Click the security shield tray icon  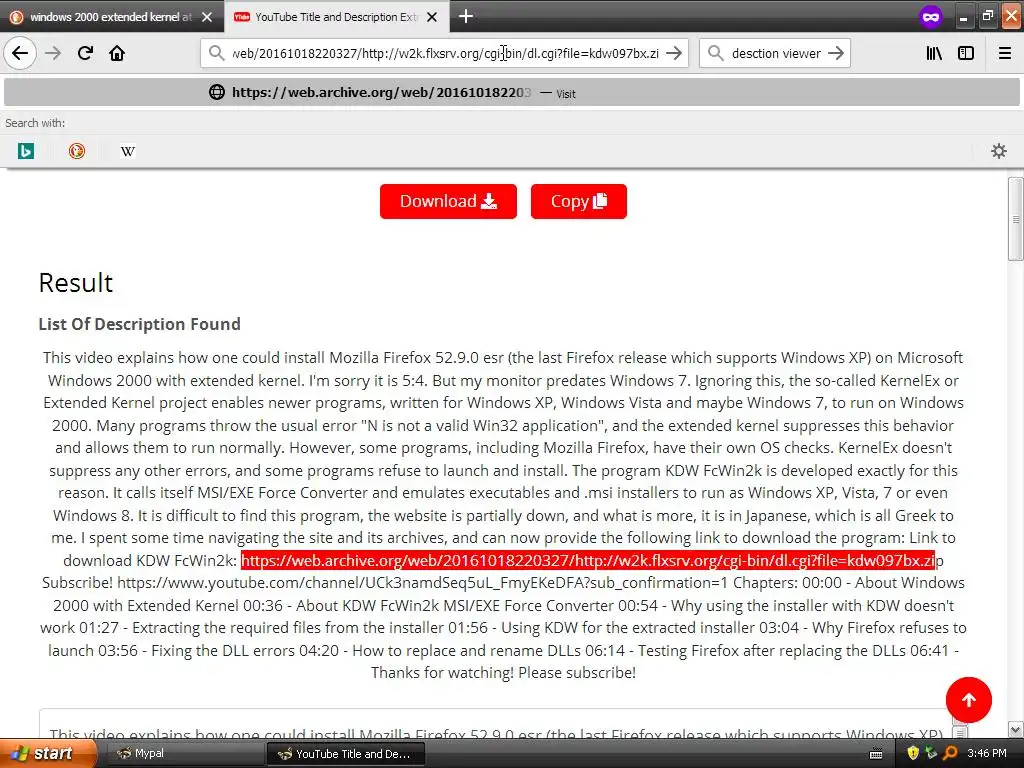pos(913,754)
